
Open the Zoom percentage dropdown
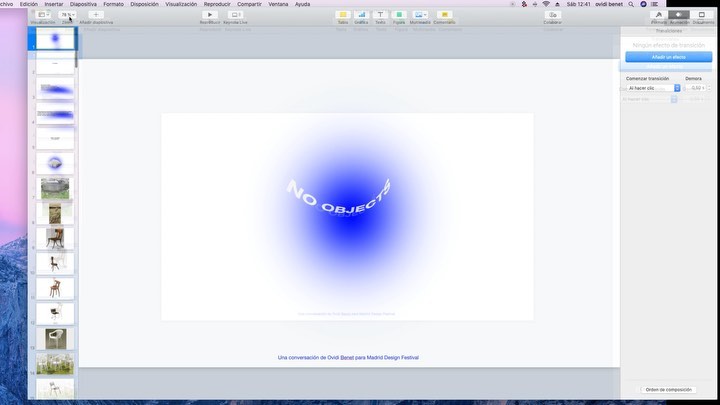[x=67, y=15]
